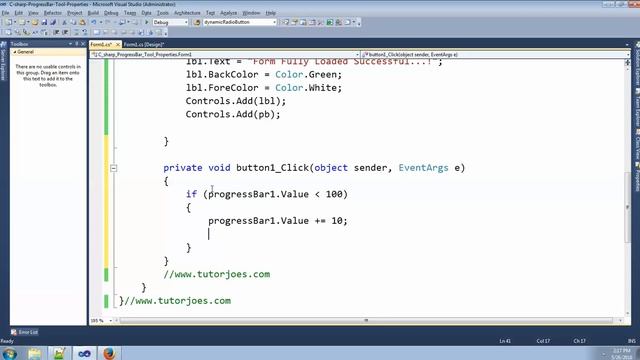The image size is (640, 360).
Task: Switch to Form1.cs [Design] tab
Action: [x=144, y=44]
